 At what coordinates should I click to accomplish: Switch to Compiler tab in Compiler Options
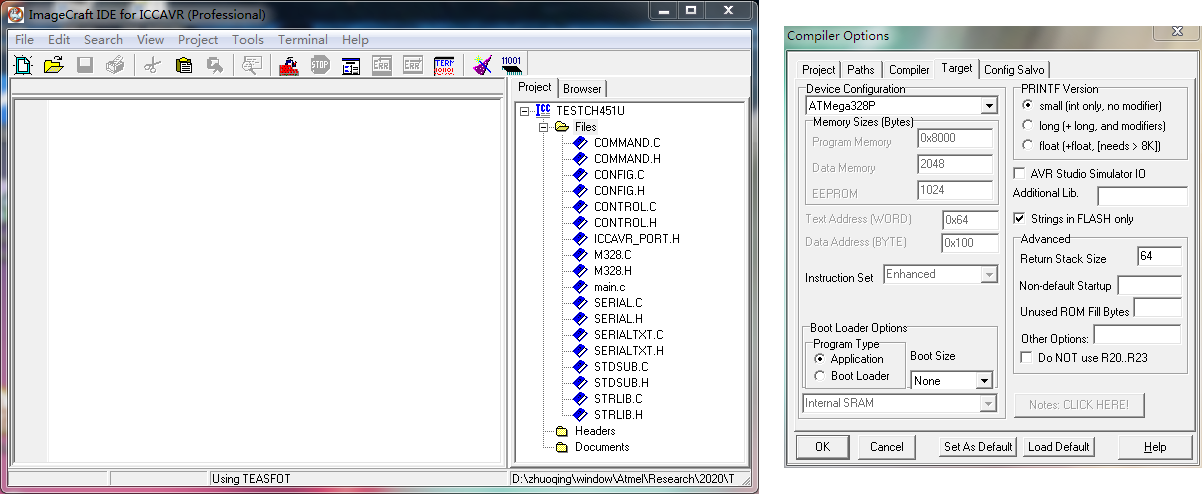[909, 70]
